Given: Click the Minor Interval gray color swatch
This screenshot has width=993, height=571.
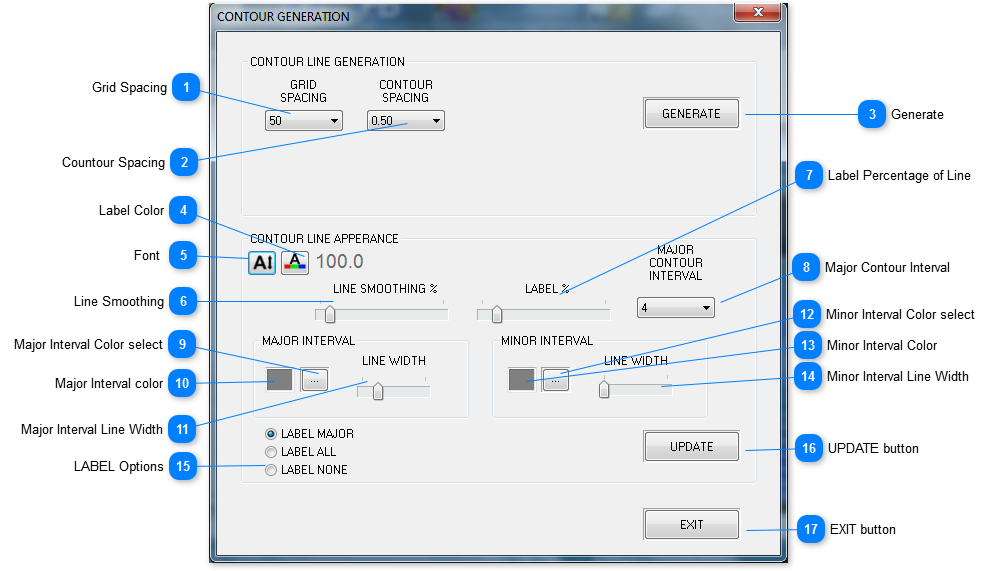Looking at the screenshot, I should [521, 380].
